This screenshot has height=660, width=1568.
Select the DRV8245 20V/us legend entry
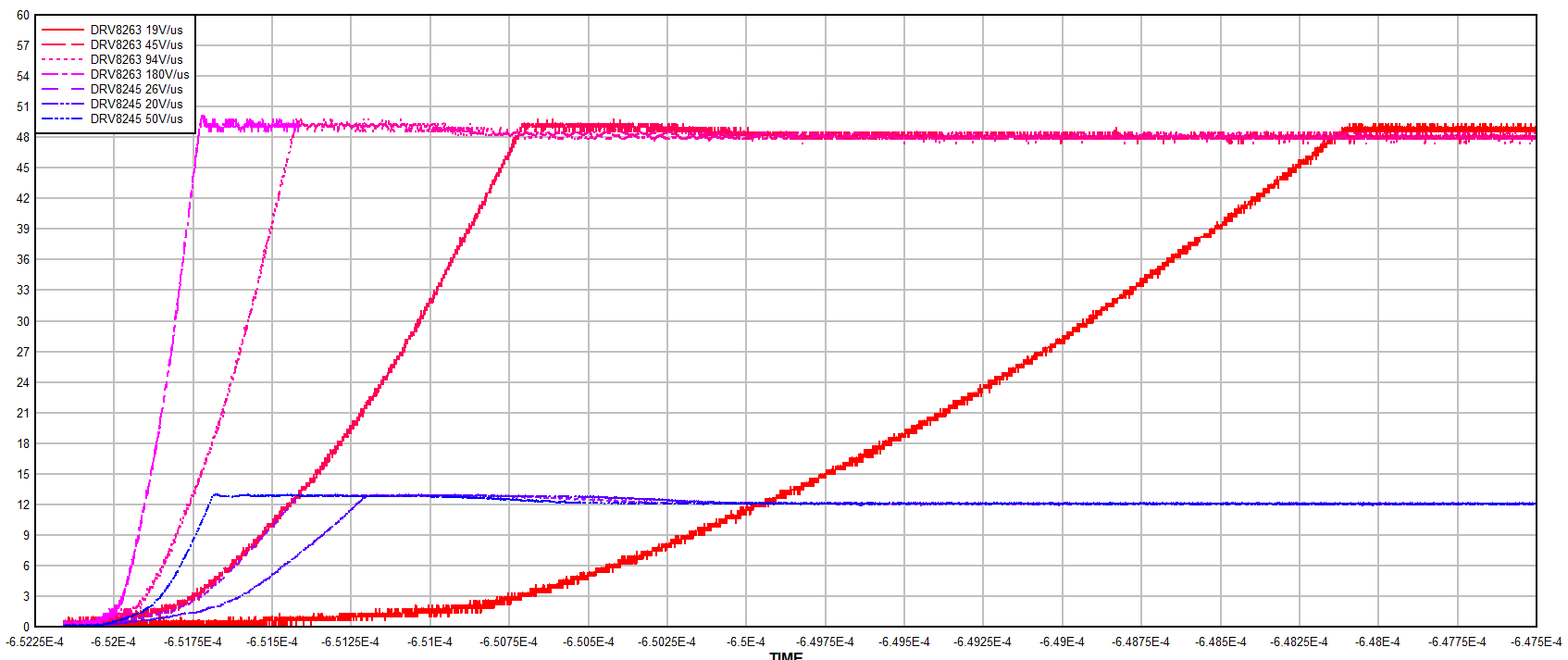pos(136,104)
